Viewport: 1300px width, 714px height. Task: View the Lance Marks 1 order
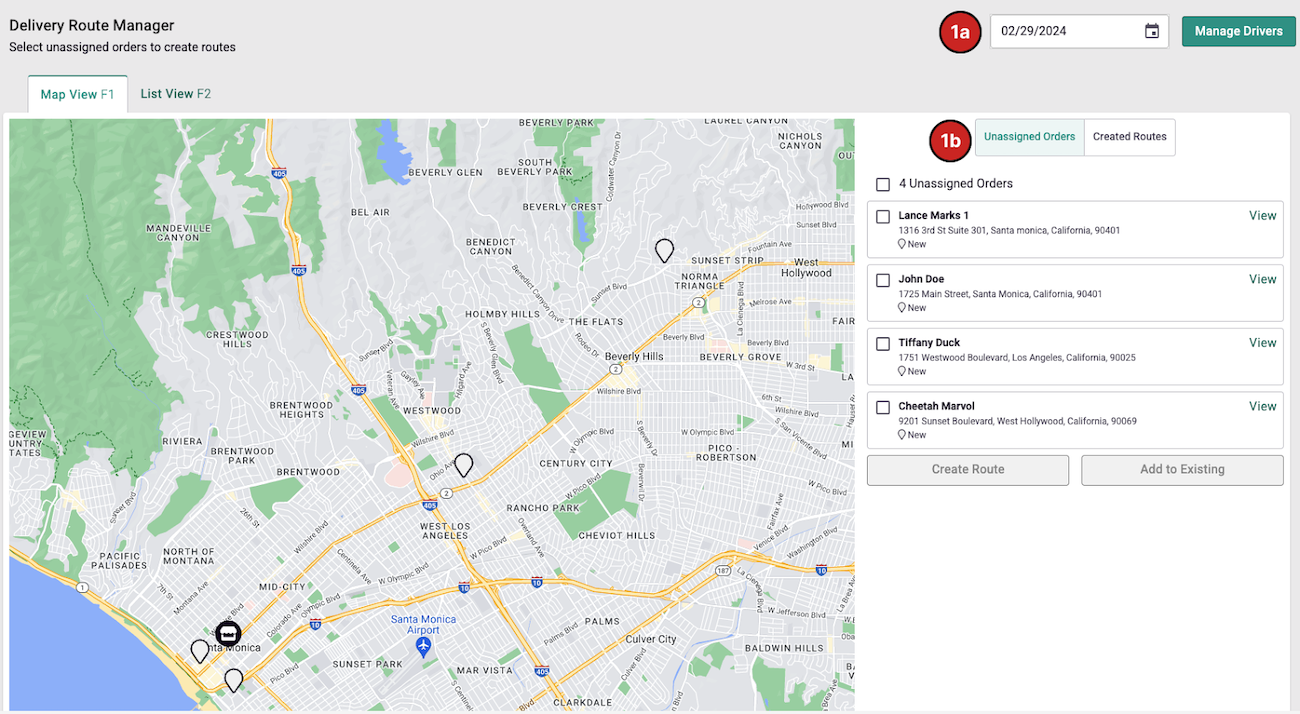(1263, 216)
